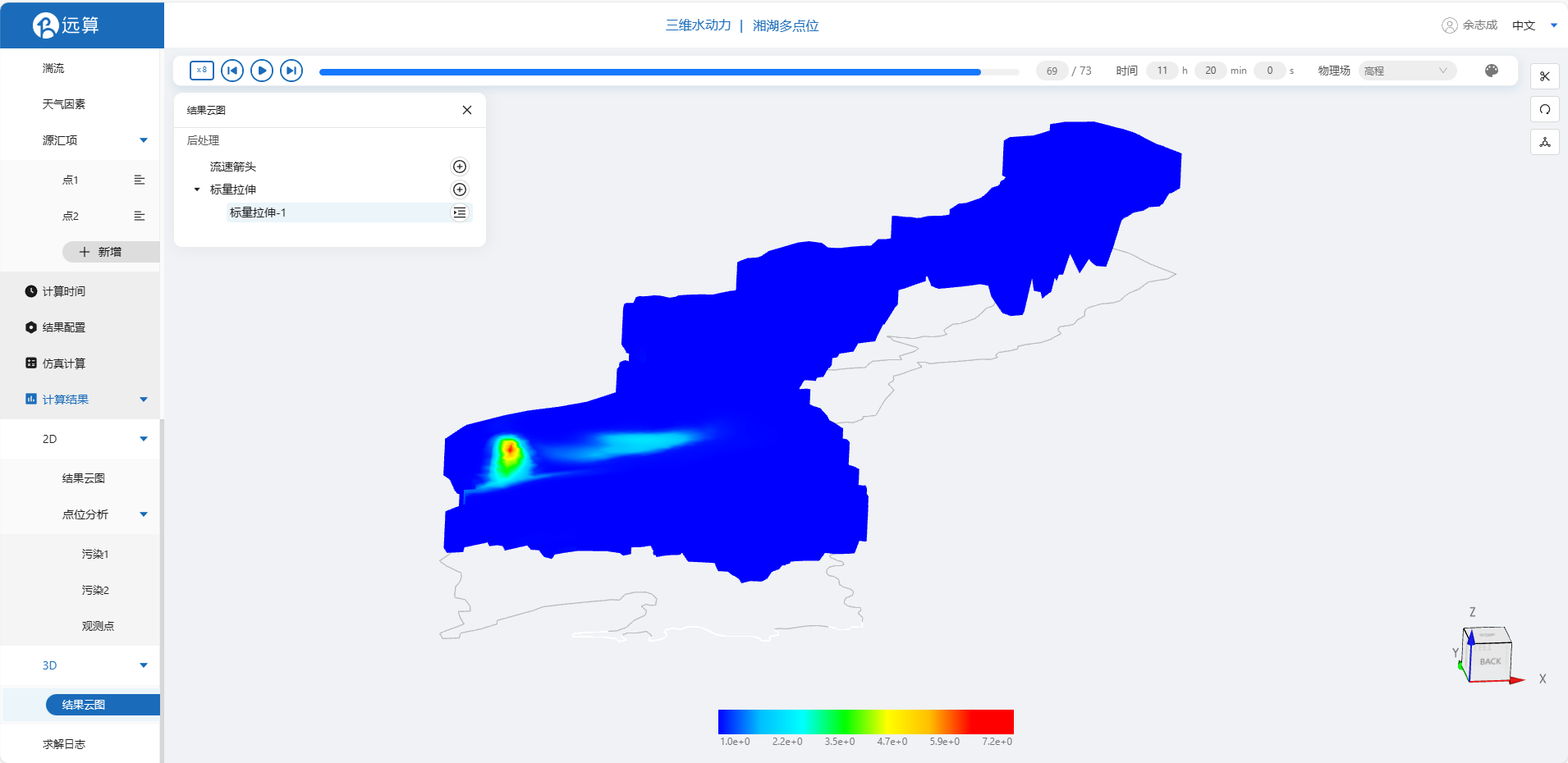Collapse the 计算结果 section arrow
Image resolution: width=1568 pixels, height=763 pixels.
pos(144,400)
